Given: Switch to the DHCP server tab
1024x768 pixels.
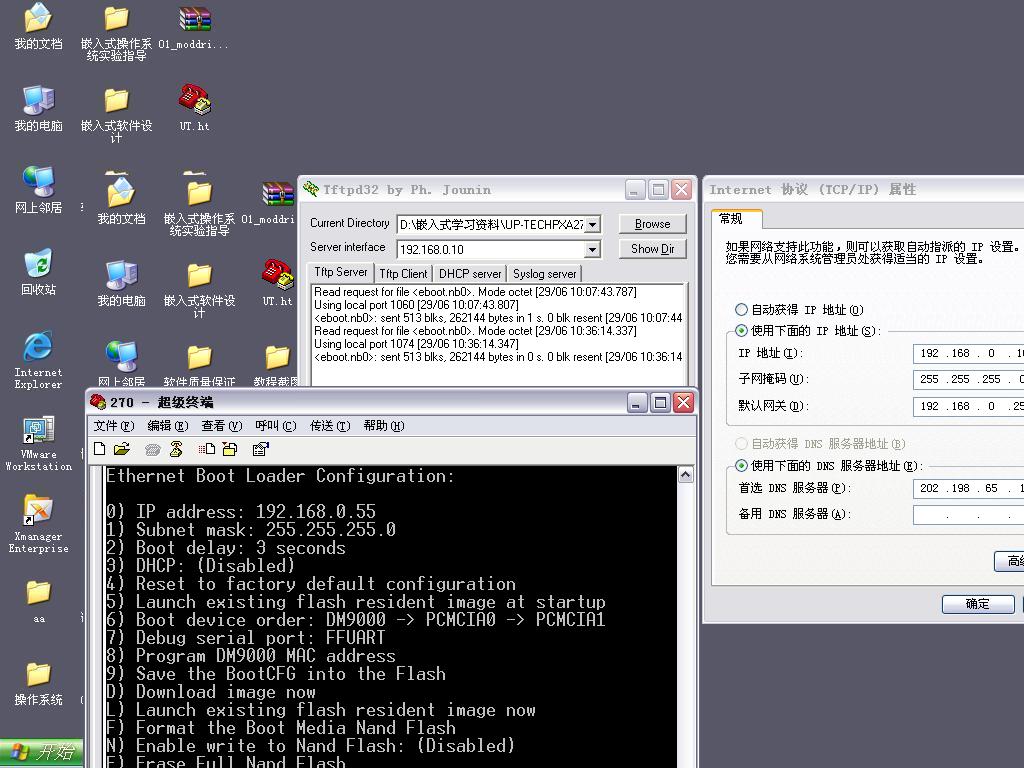Looking at the screenshot, I should [470, 274].
